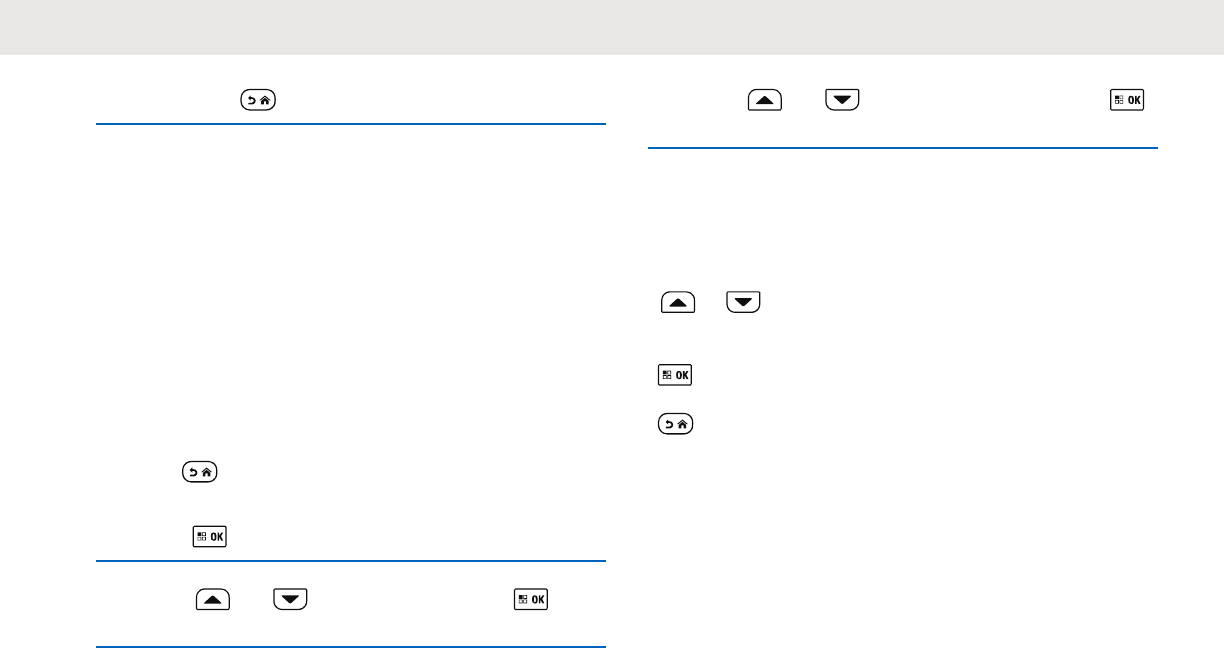The height and width of the screenshot is (648, 1224).
Task: Click the blue divider below the bottom-left arrow keys
Action: tap(351, 647)
